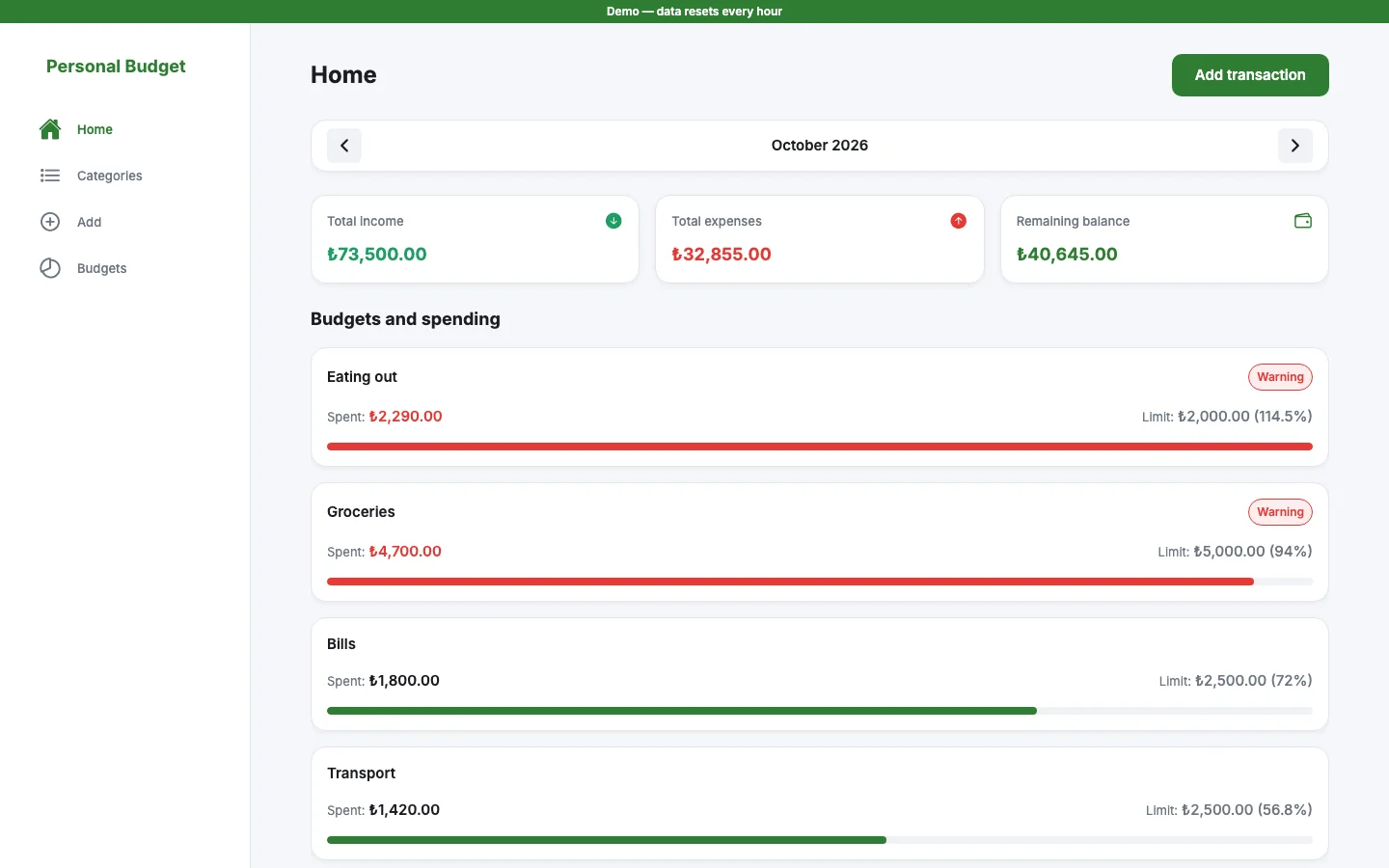This screenshot has width=1389, height=868.
Task: Navigate to Budgets in the sidebar
Action: click(125, 268)
